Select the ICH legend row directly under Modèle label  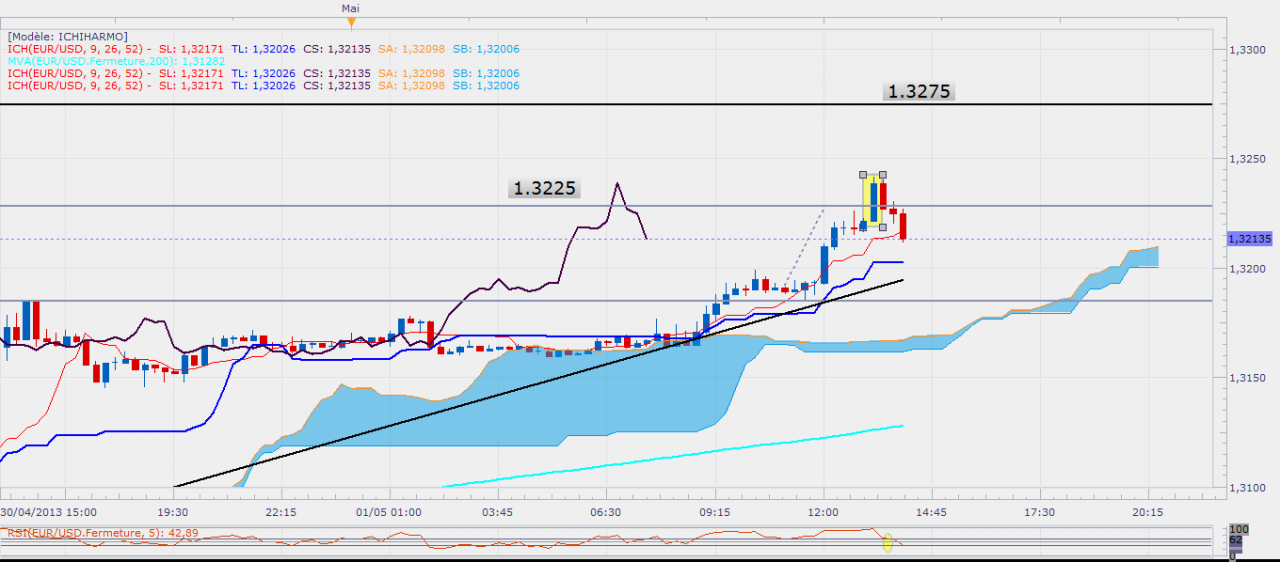(x=263, y=49)
